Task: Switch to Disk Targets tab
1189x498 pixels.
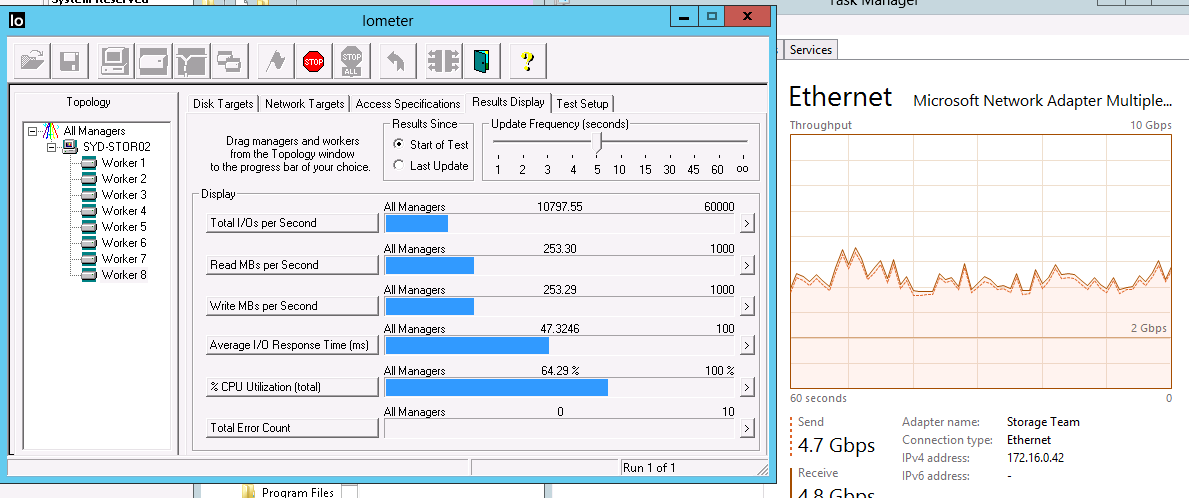Action: tap(223, 104)
